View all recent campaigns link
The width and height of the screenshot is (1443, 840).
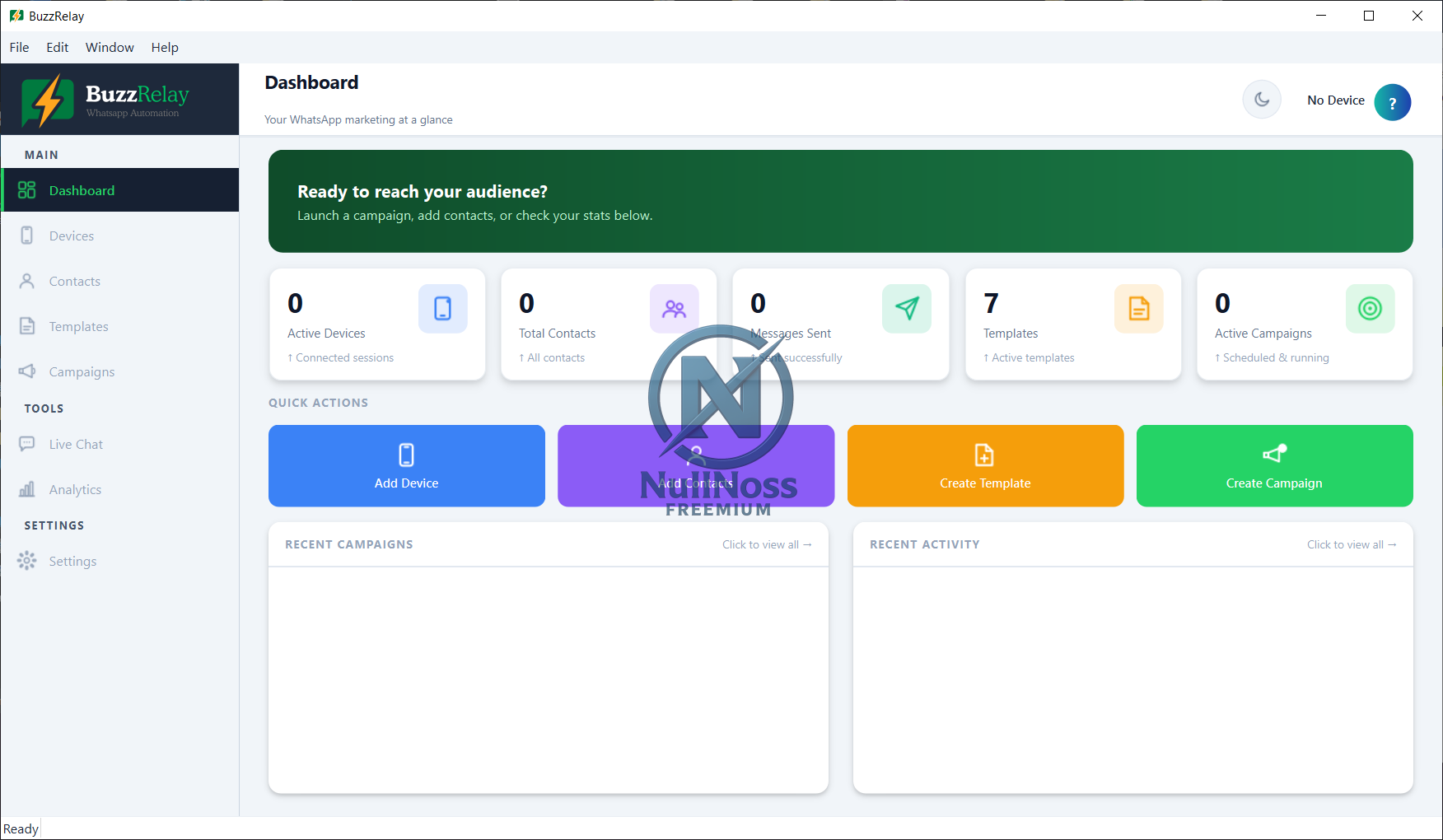767,544
